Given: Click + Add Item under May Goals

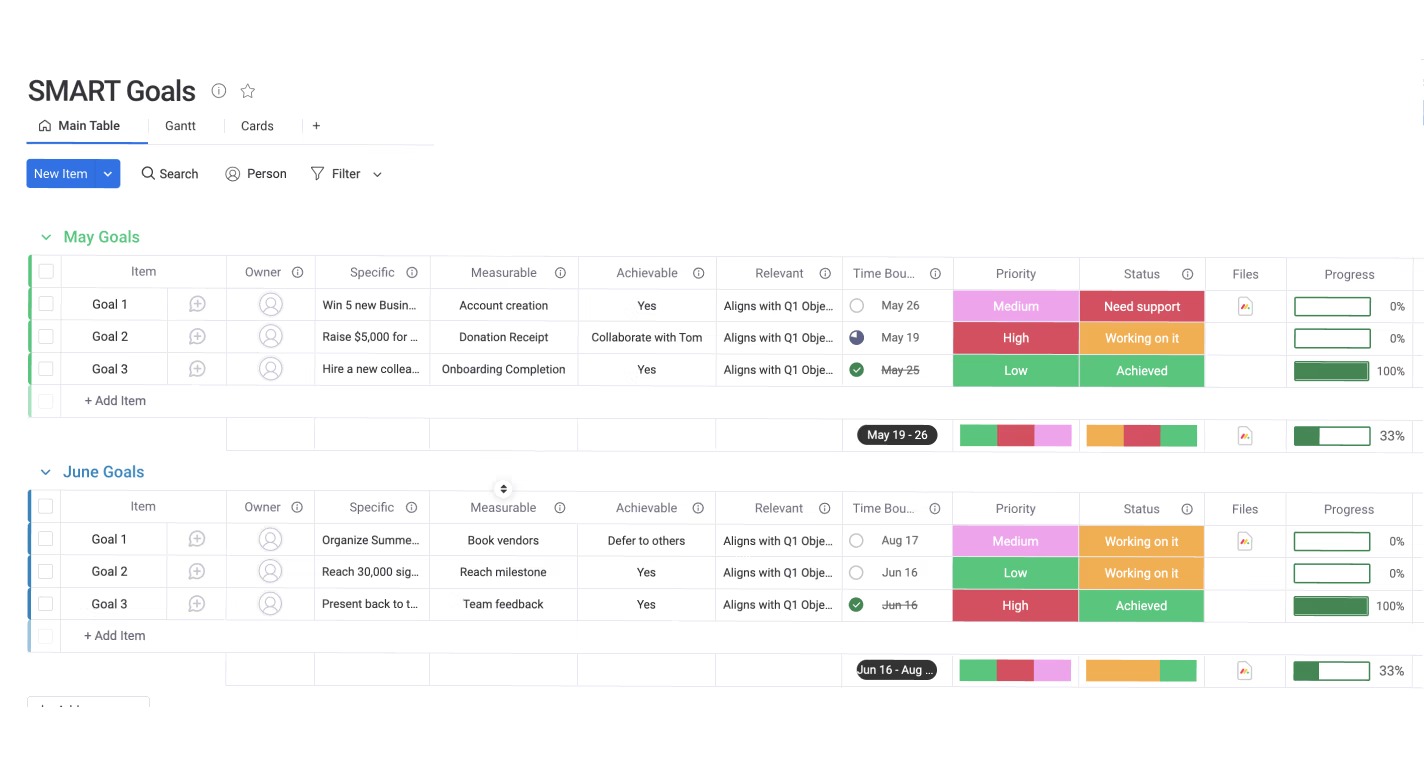Looking at the screenshot, I should (x=115, y=401).
